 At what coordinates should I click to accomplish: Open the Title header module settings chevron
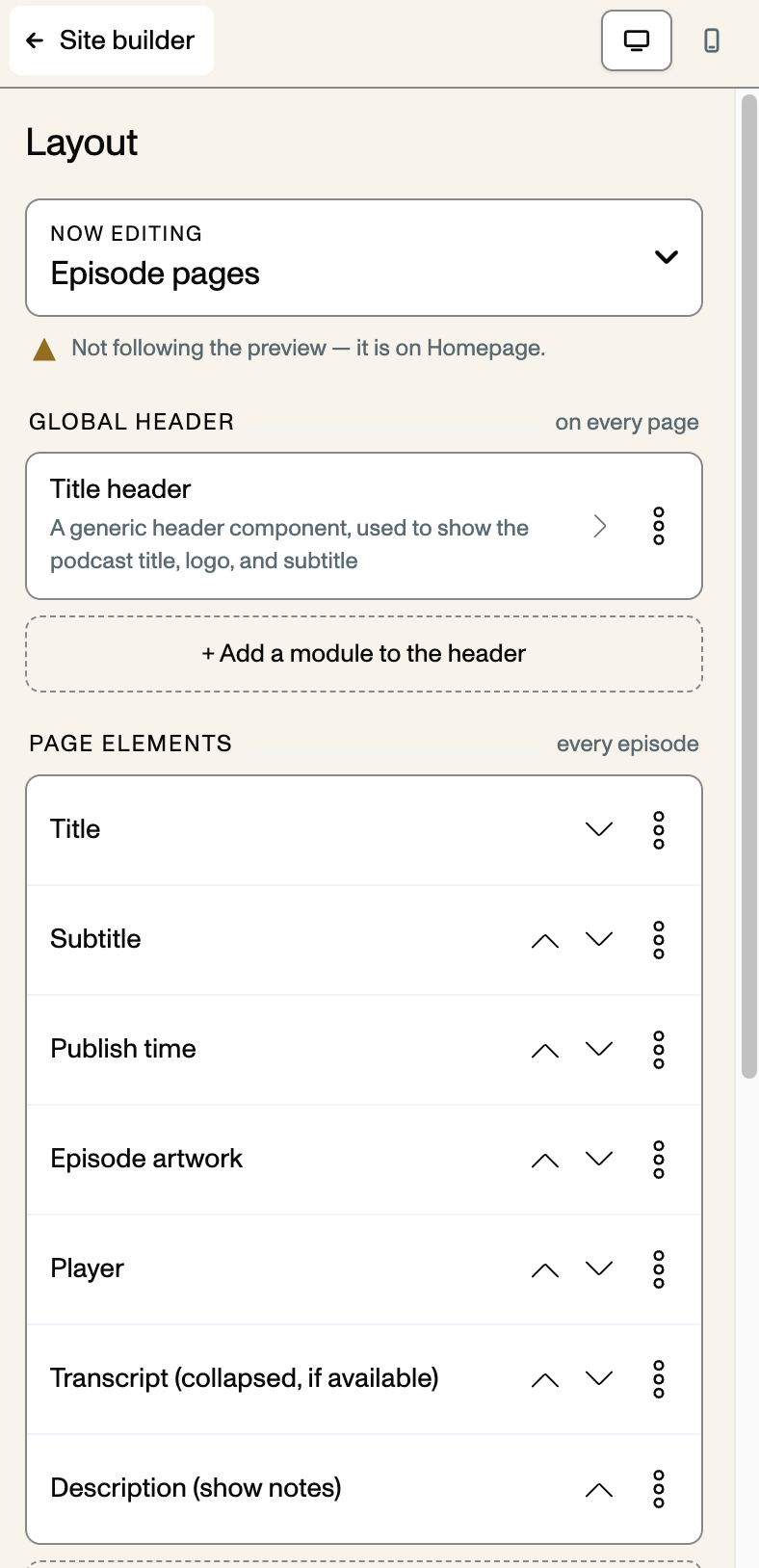(600, 526)
